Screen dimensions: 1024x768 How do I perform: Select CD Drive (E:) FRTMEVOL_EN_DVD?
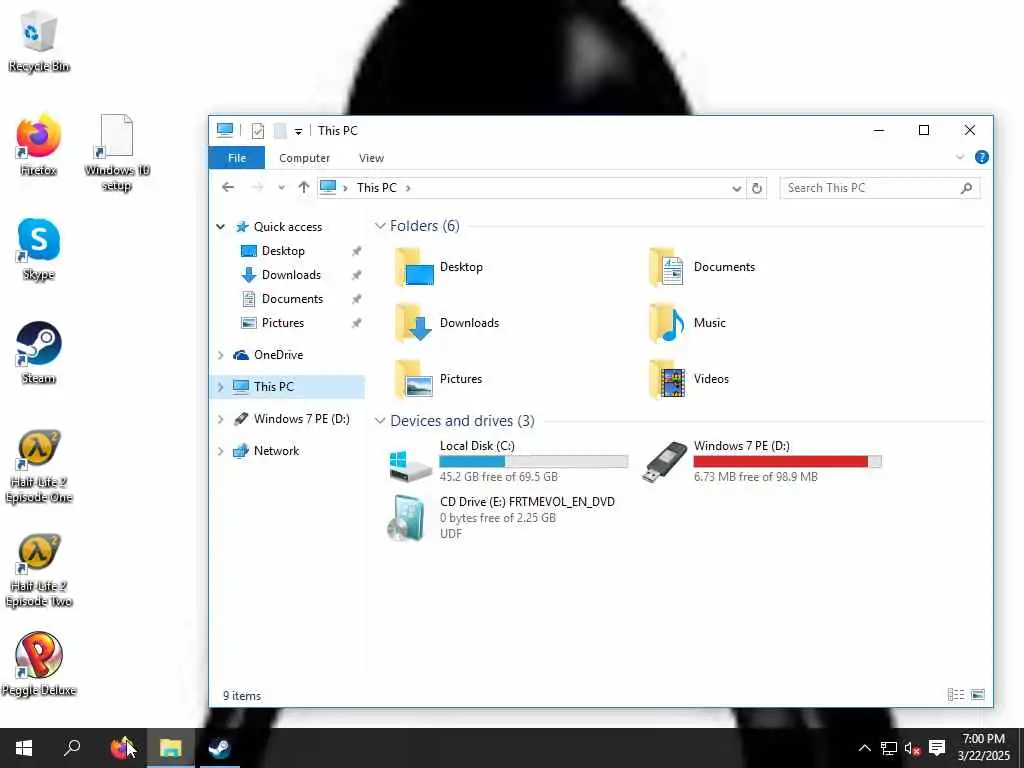(502, 517)
